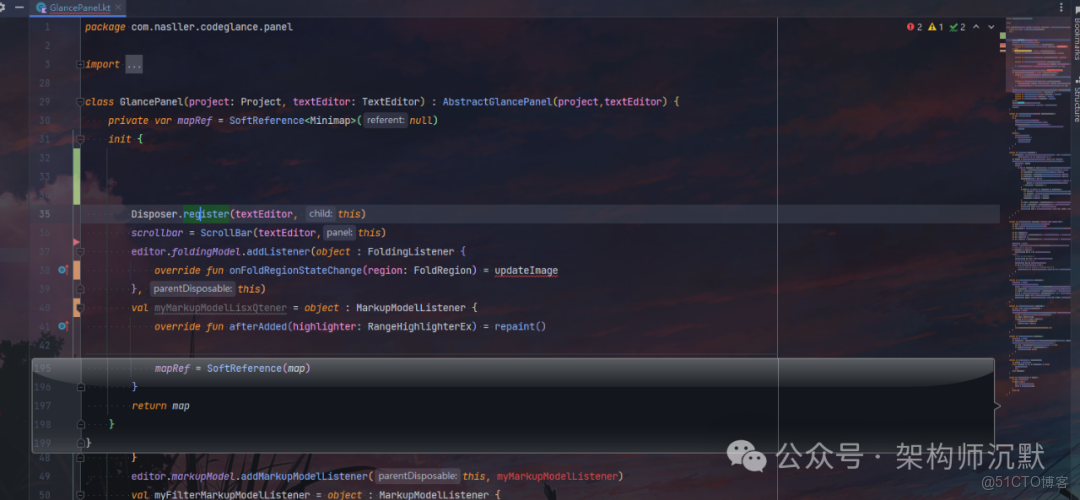Click the yellow warnings count indicator
Viewport: 1080px width, 500px height.
935,27
